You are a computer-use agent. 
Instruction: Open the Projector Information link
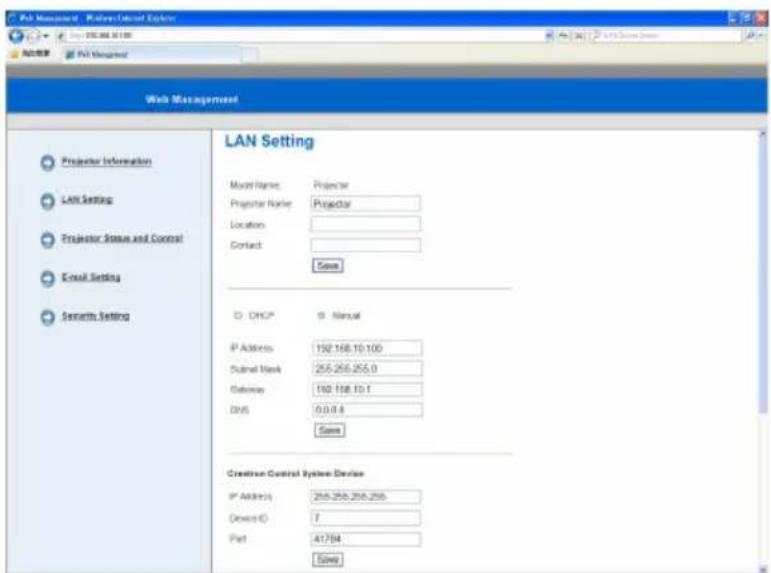coord(106,161)
